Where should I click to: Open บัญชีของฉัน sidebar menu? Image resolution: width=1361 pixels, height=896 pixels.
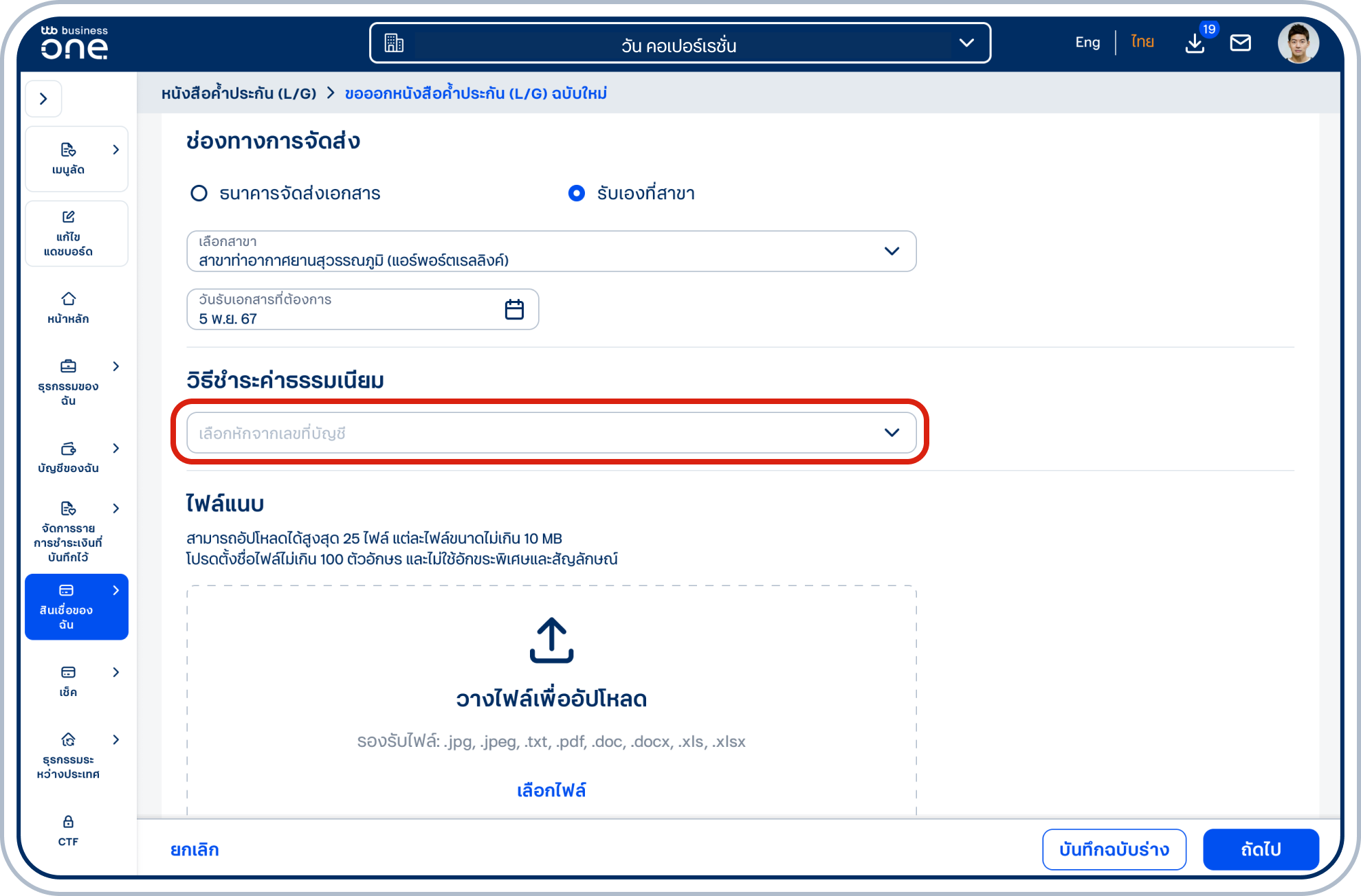tap(68, 457)
